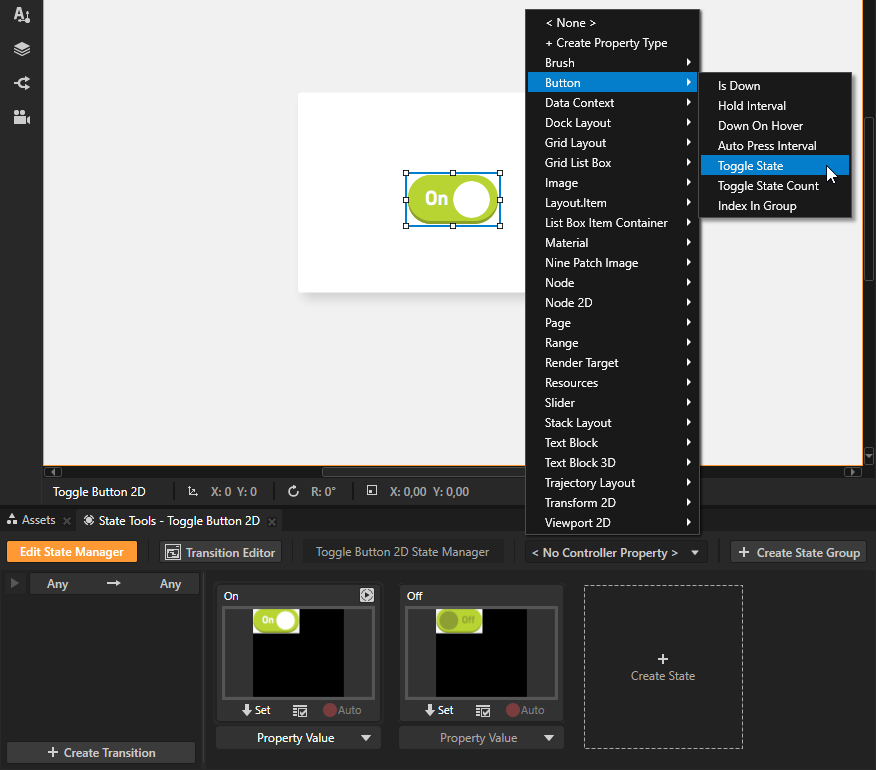Open Property Value dropdown under On state

coord(298,738)
